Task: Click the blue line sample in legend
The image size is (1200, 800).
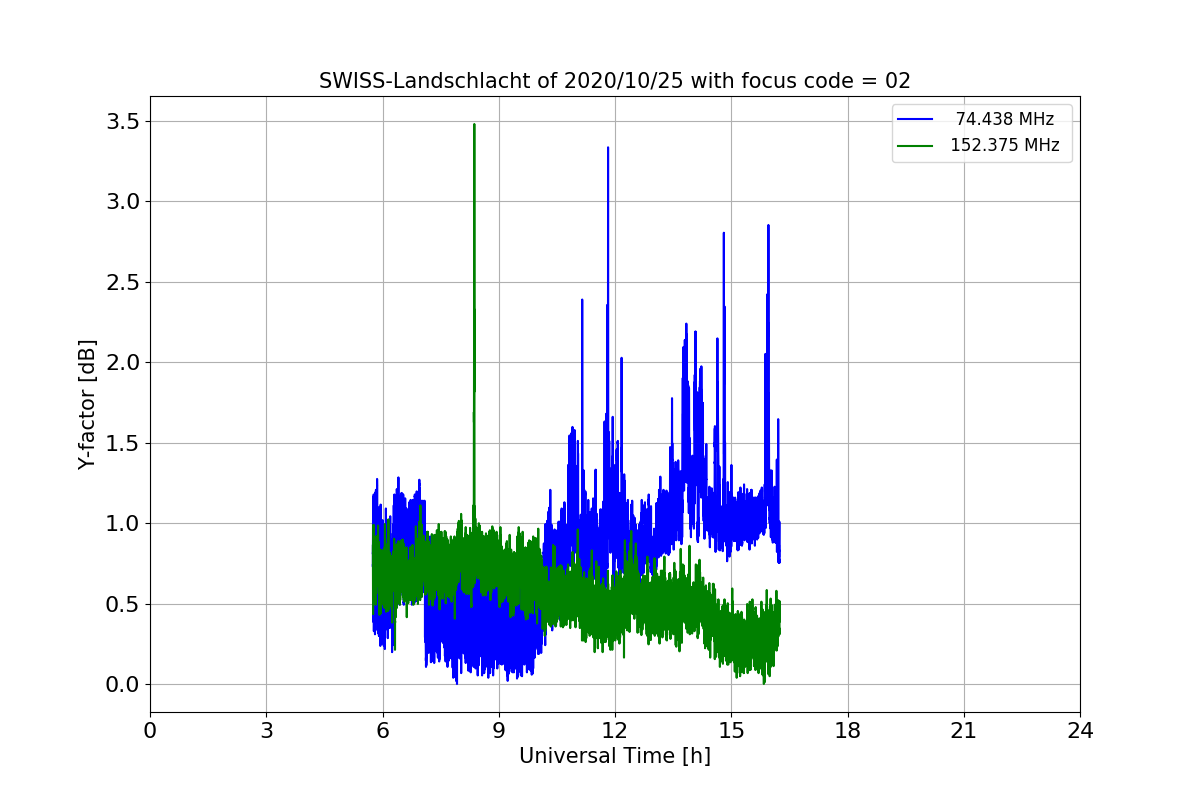Action: [x=915, y=119]
